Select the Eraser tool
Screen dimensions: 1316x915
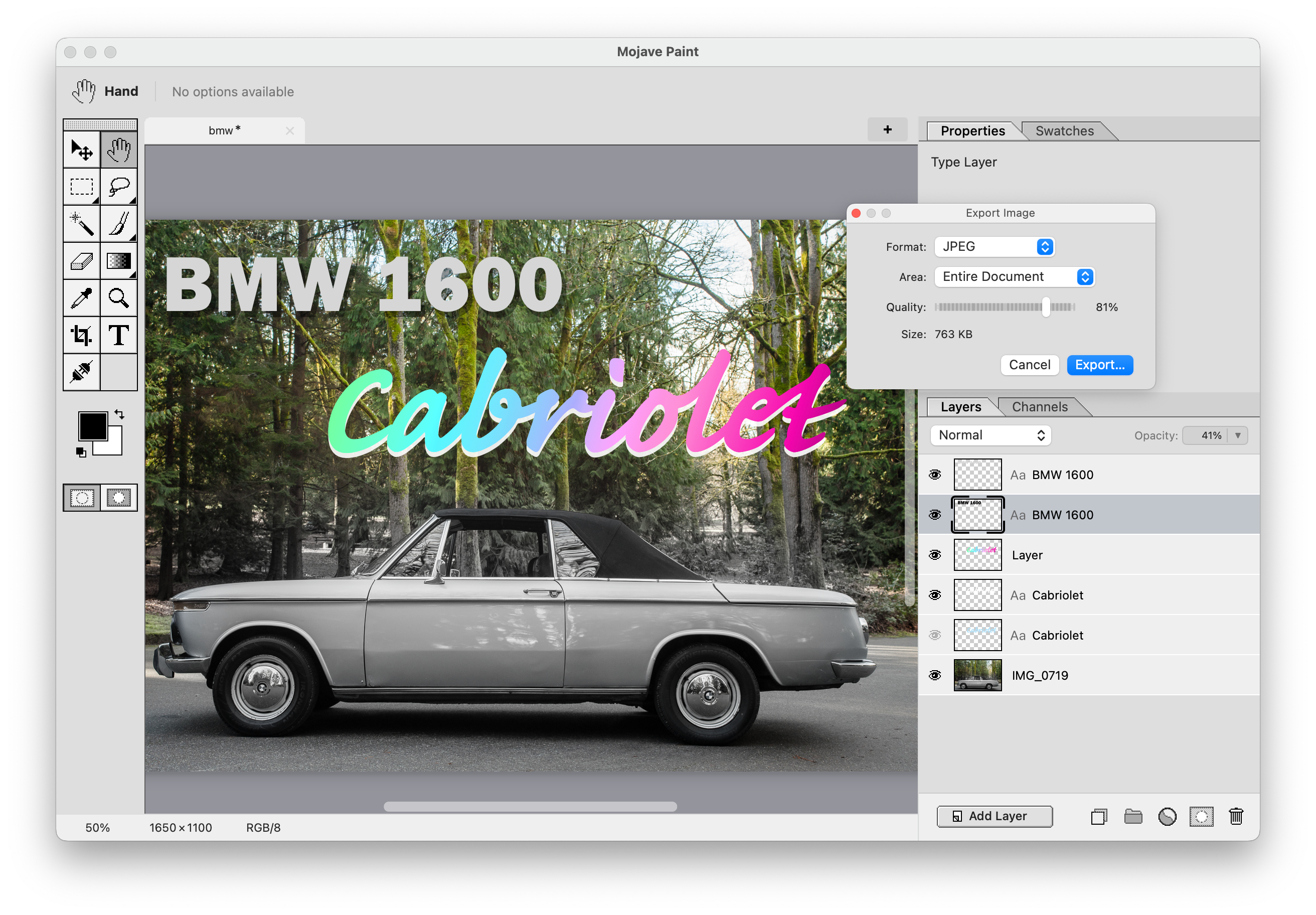click(81, 261)
